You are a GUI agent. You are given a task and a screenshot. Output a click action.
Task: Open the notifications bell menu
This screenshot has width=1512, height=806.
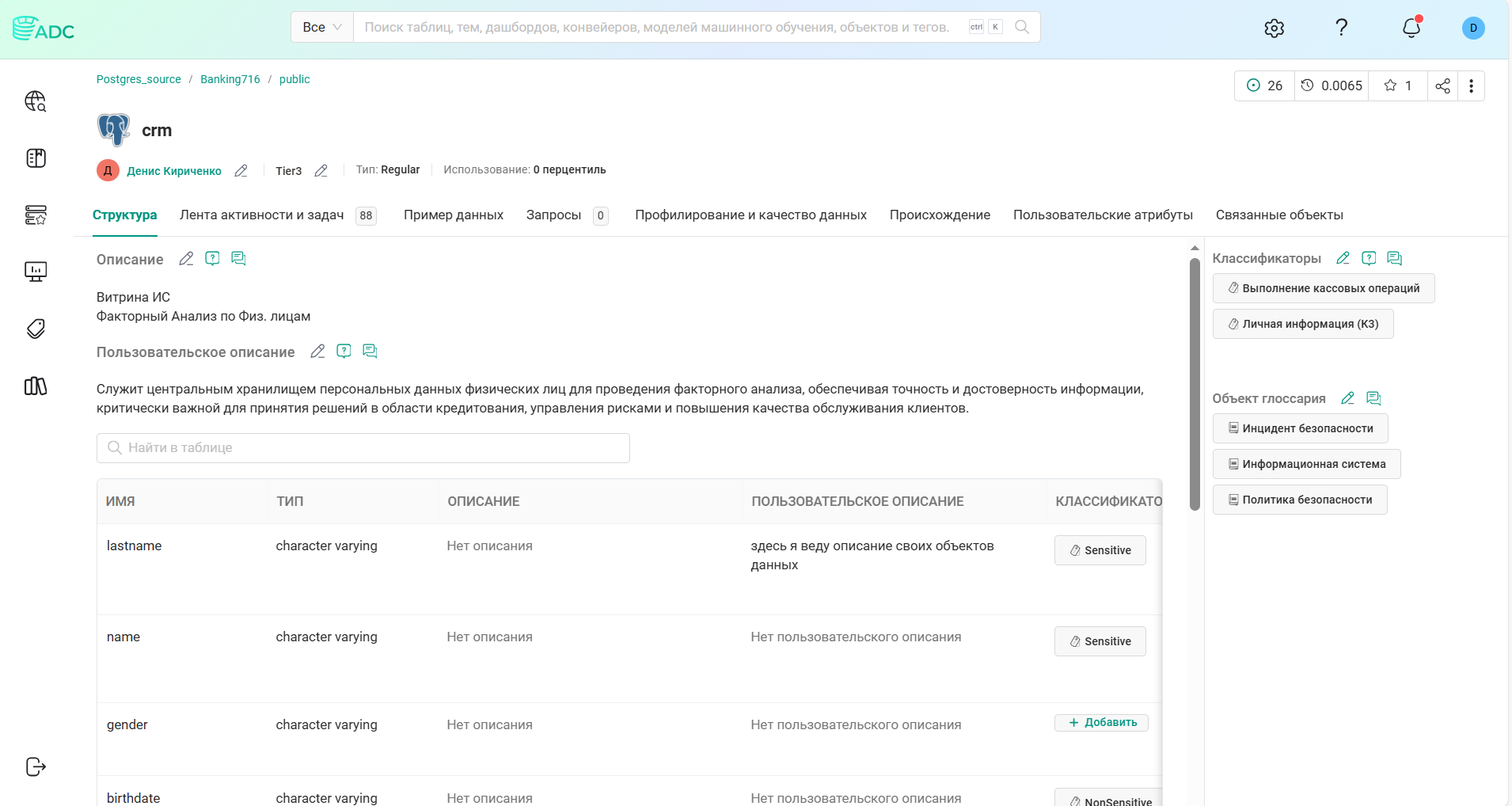point(1412,28)
